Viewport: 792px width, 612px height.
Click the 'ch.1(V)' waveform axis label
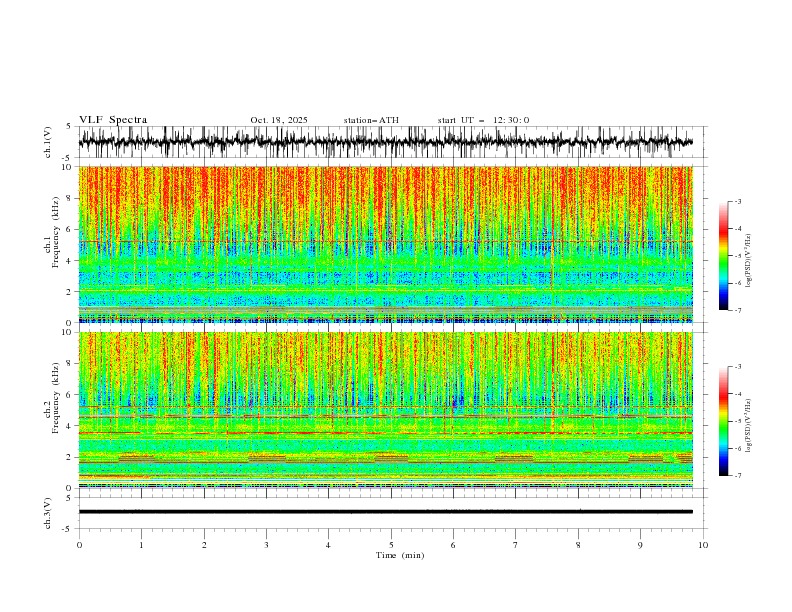(48, 142)
